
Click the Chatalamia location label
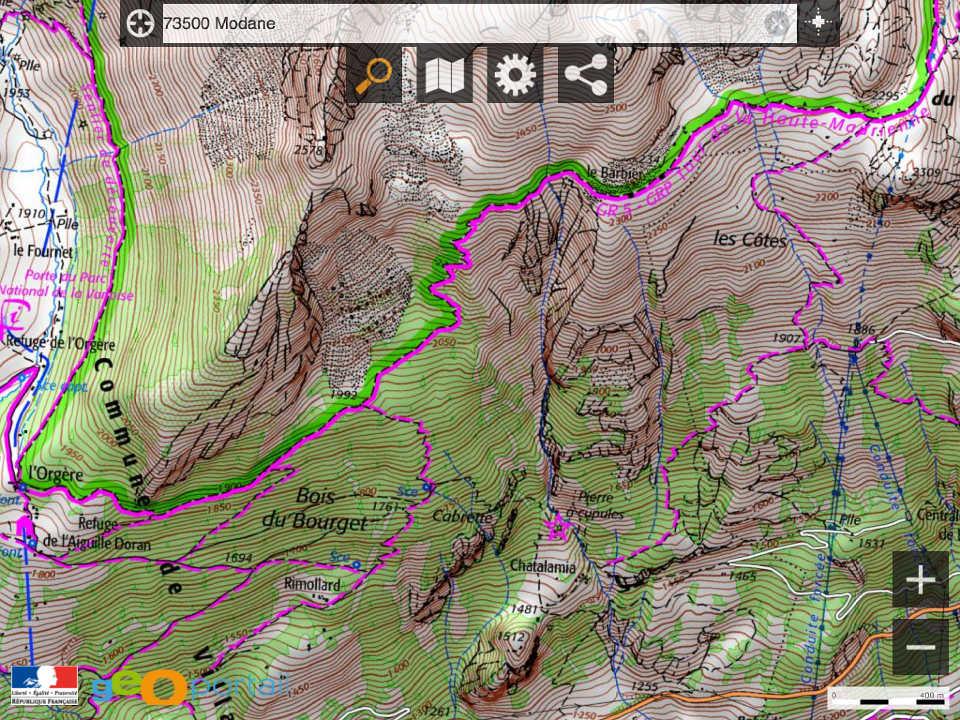[540, 566]
